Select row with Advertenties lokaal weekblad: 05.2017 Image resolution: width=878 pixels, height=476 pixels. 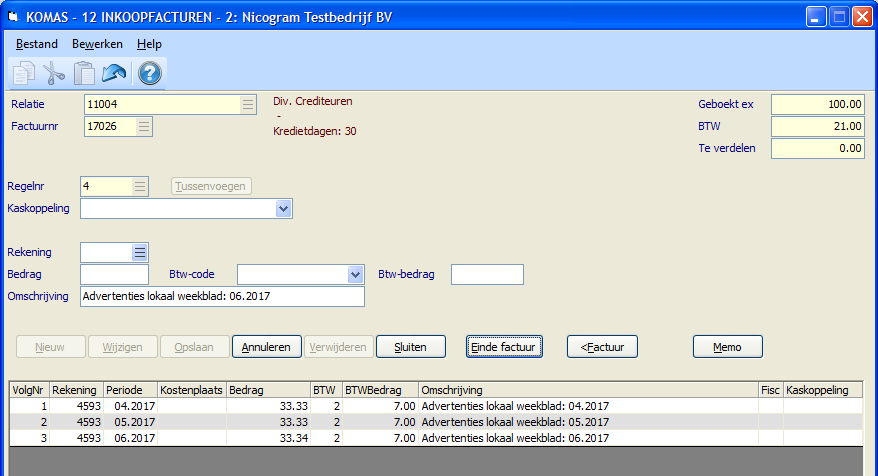click(436, 422)
